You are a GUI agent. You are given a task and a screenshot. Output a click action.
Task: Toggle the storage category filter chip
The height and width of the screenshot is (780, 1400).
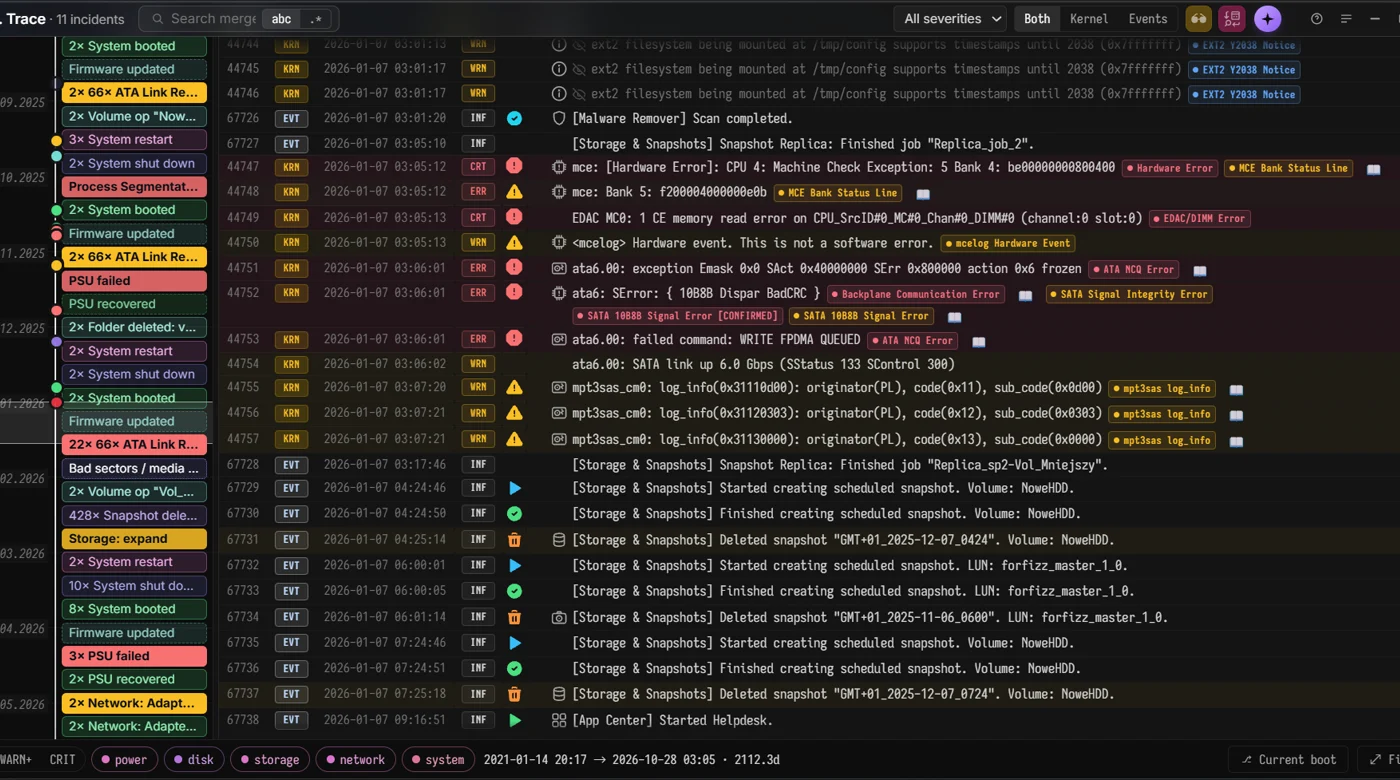point(269,760)
